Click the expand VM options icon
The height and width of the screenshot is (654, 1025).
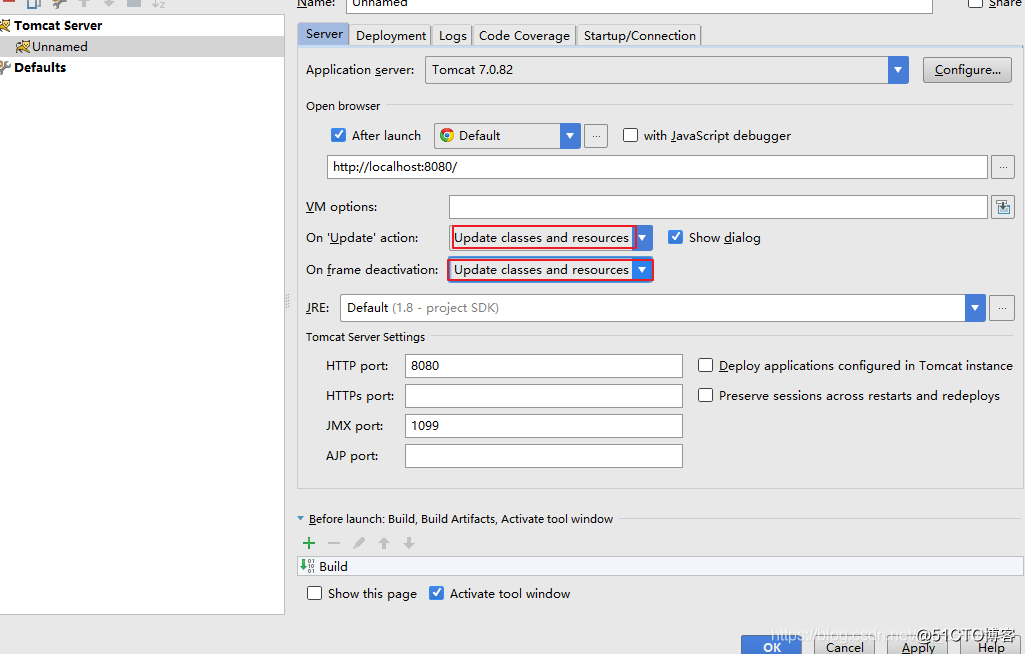click(x=1003, y=207)
